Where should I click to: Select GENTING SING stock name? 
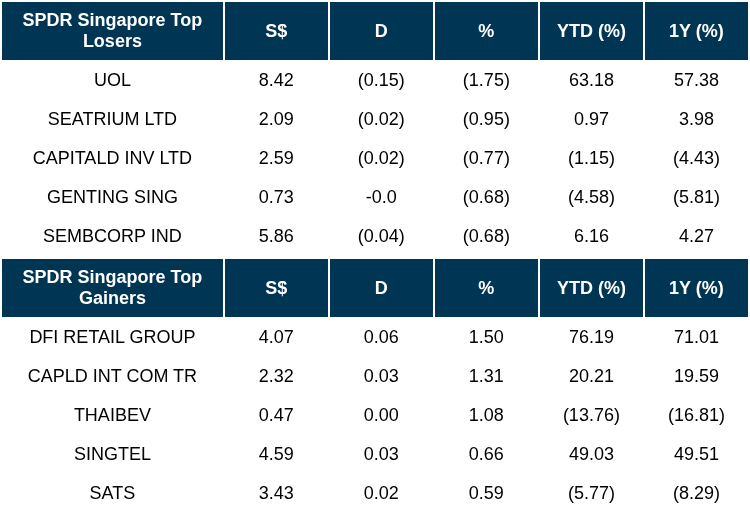coord(112,197)
